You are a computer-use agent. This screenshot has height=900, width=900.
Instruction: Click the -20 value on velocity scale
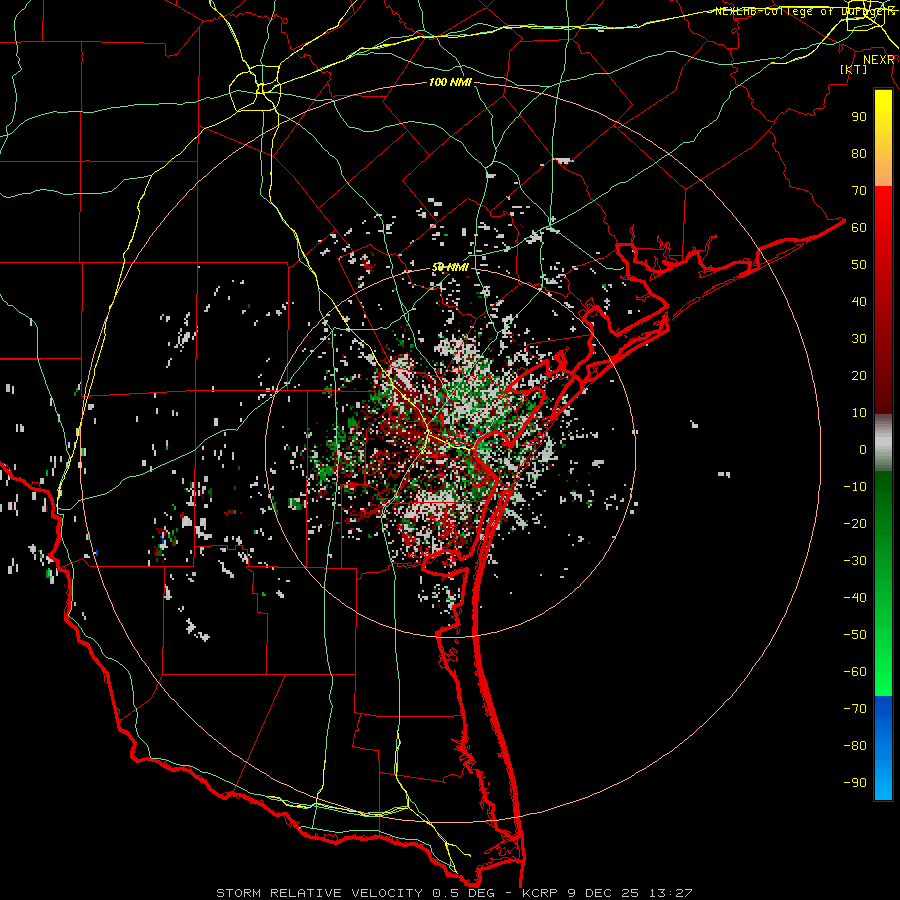click(x=855, y=524)
